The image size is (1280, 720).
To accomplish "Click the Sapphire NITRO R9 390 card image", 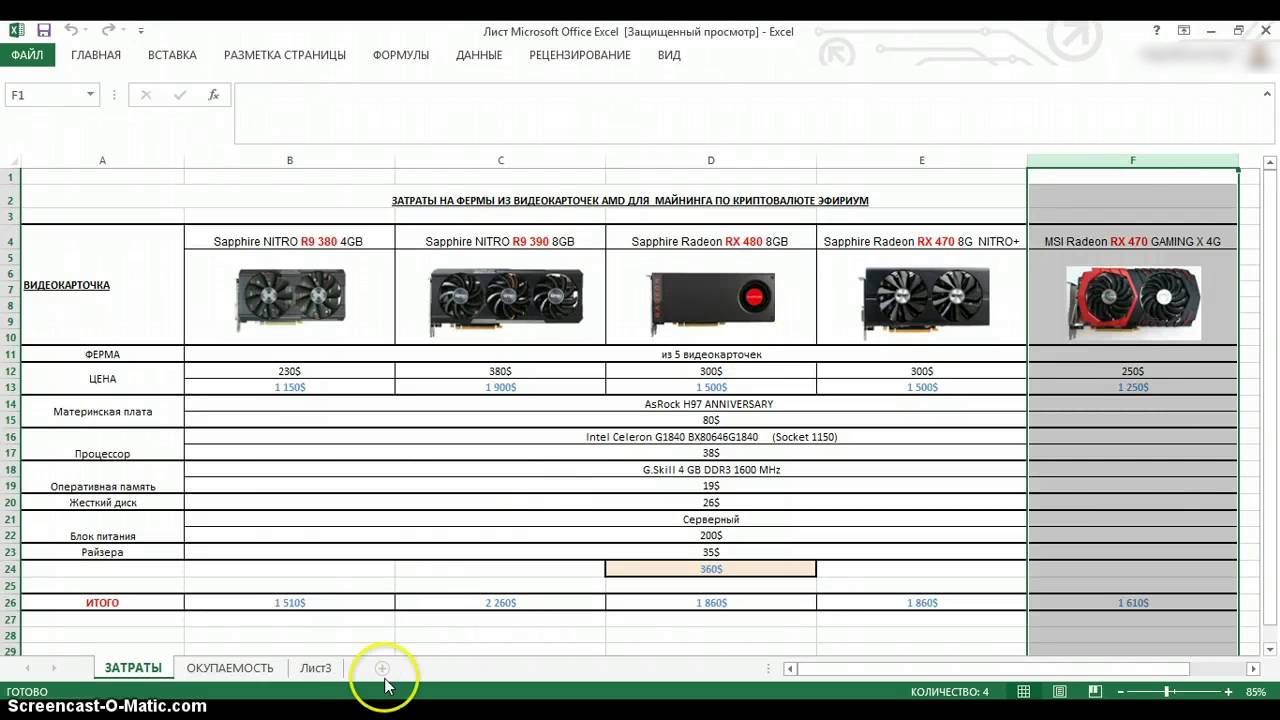I will [x=506, y=302].
